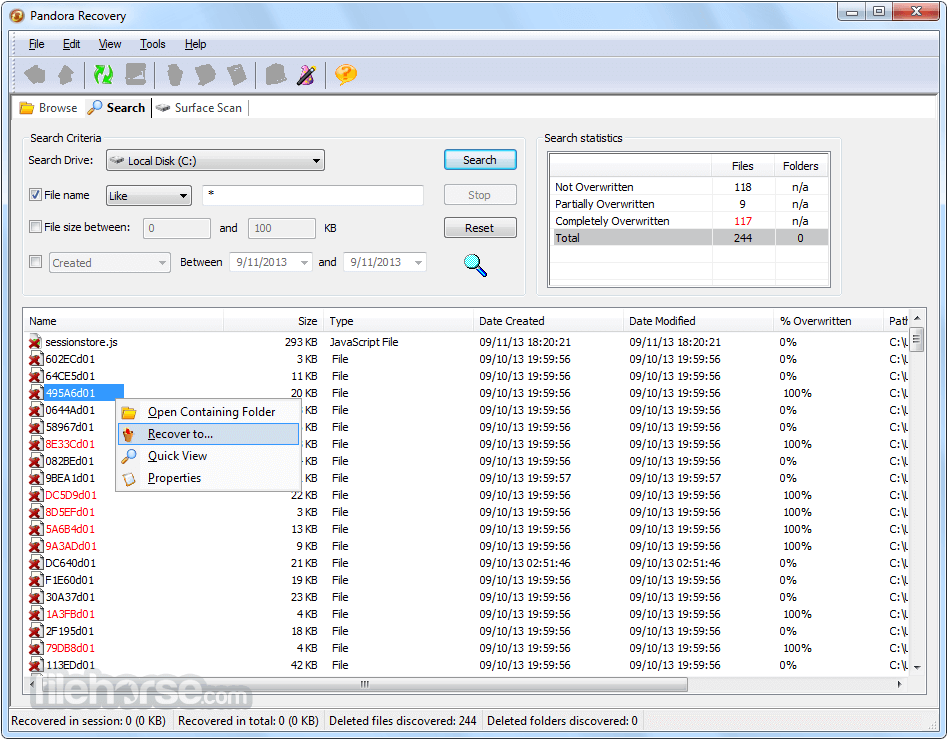This screenshot has width=948, height=740.
Task: Click the greyed-out icon left of the wizard
Action: [276, 75]
